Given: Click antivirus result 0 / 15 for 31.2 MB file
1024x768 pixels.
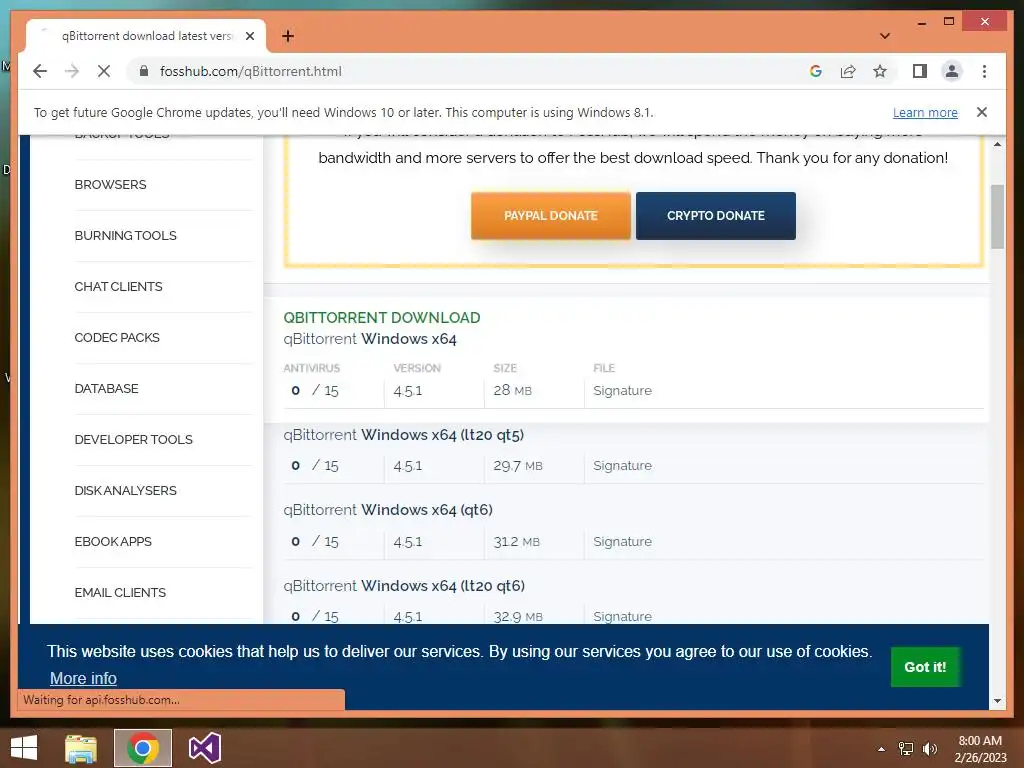Looking at the screenshot, I should pyautogui.click(x=315, y=541).
